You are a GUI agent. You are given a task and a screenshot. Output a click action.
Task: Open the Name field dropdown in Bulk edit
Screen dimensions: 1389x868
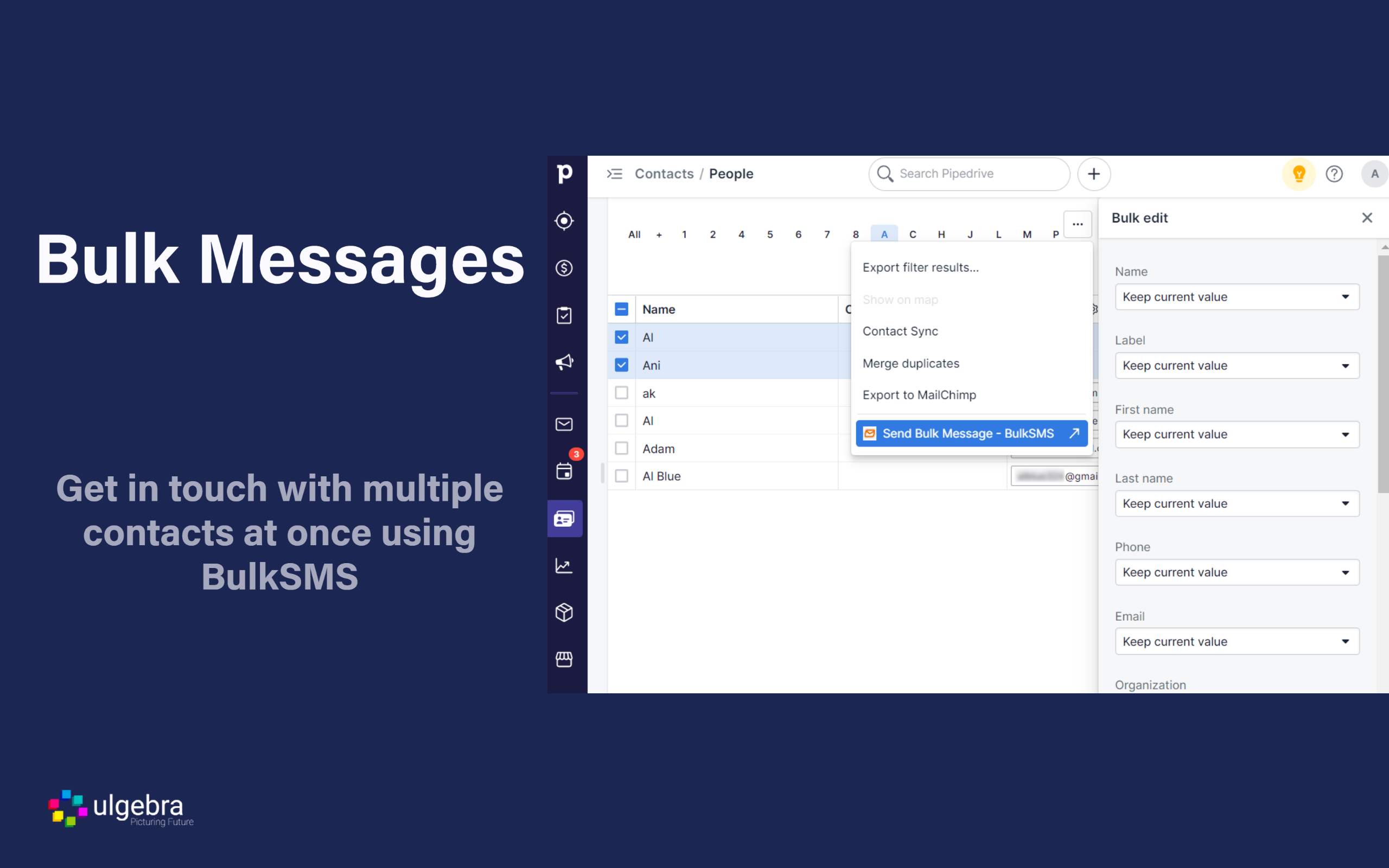[1237, 297]
